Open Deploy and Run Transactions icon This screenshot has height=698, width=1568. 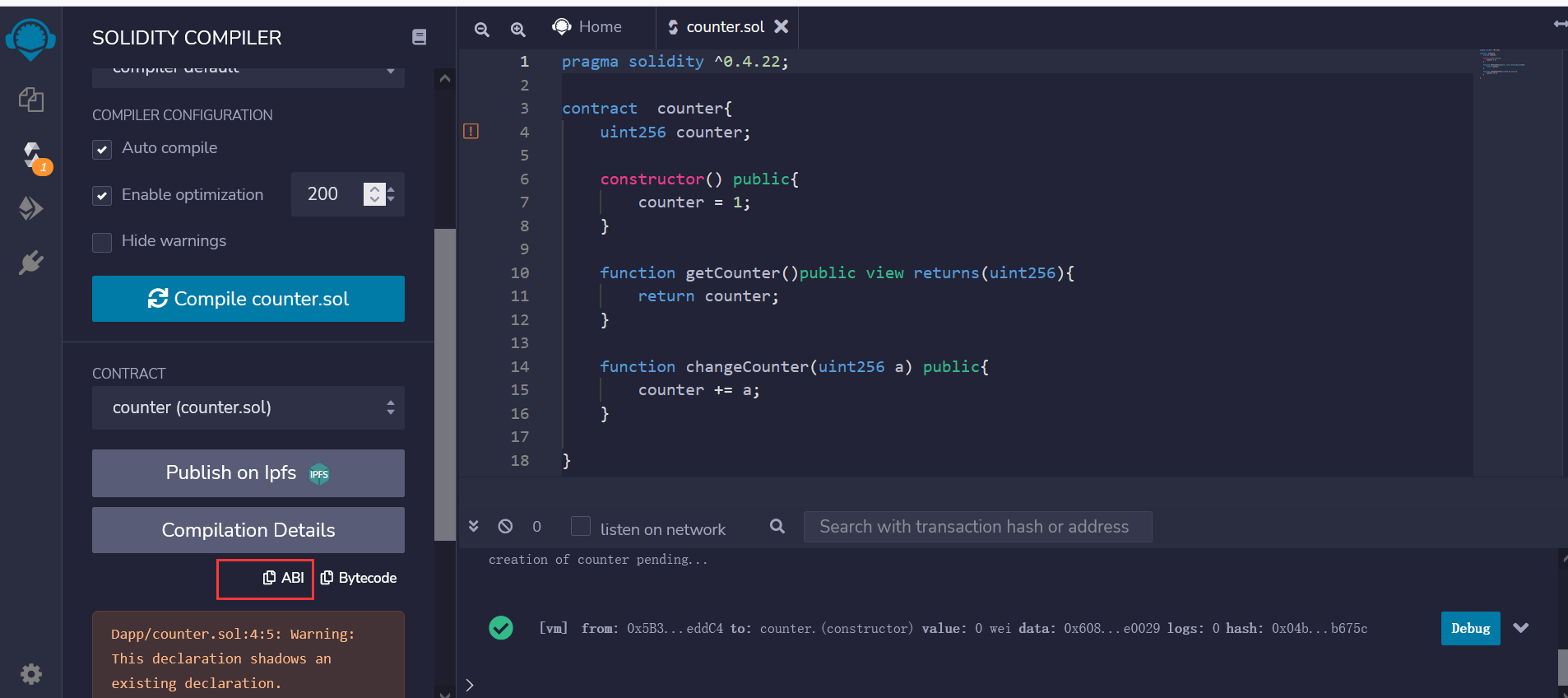[x=31, y=208]
